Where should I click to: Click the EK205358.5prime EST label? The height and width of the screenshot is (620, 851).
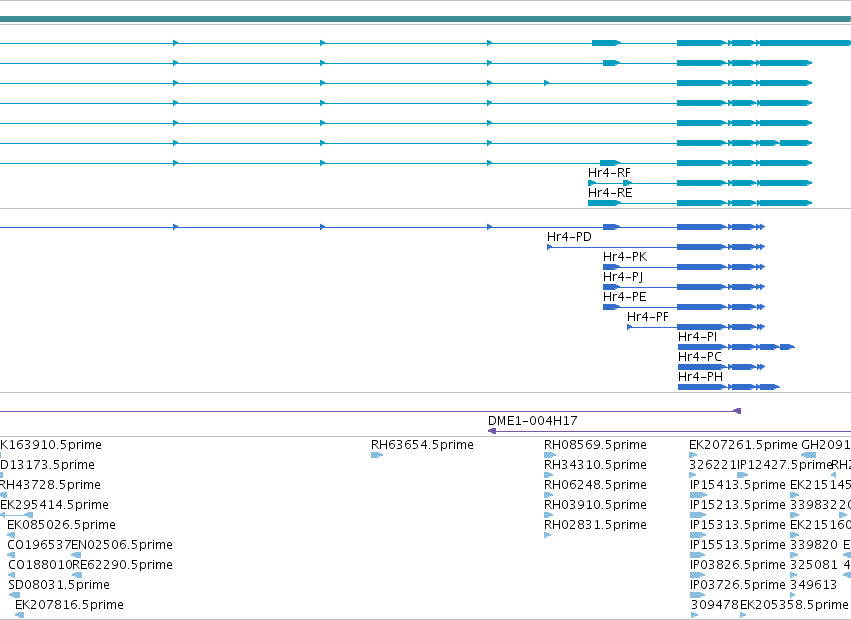(x=794, y=605)
